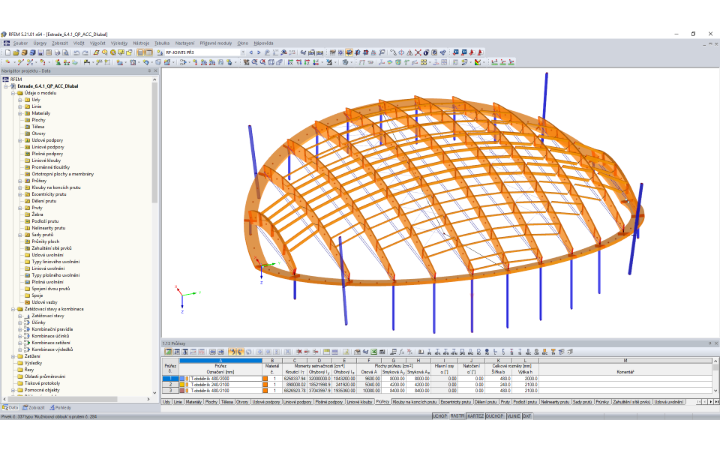Click the folder icon beside Tiskové protokoly
This screenshot has height=450, width=720.
point(20,383)
